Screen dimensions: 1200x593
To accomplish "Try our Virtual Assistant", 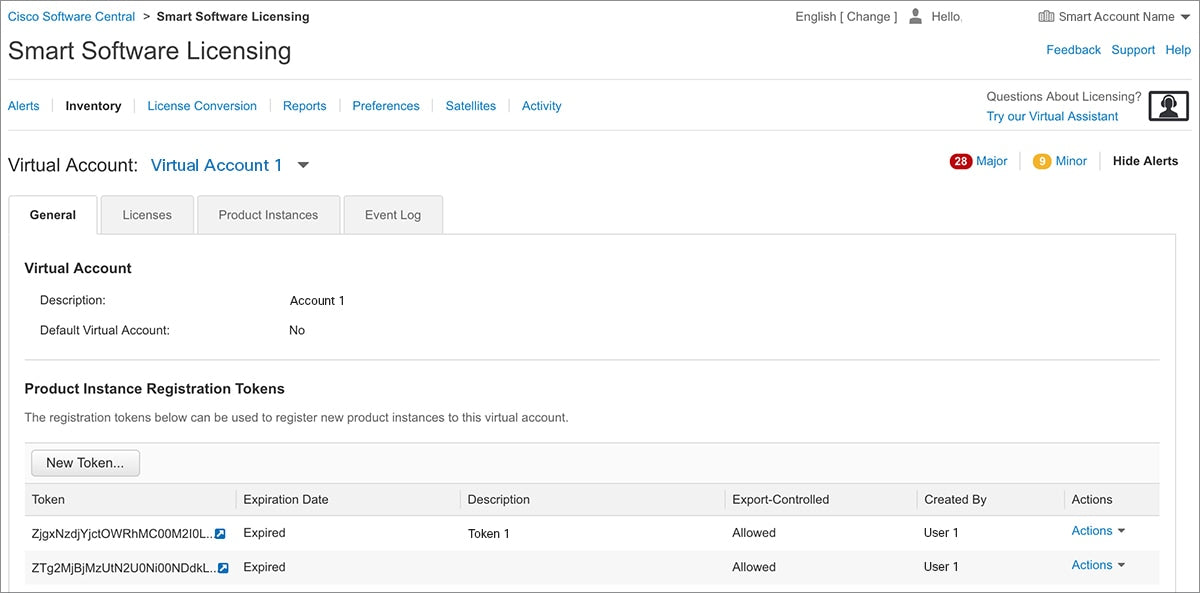I will (x=1051, y=116).
